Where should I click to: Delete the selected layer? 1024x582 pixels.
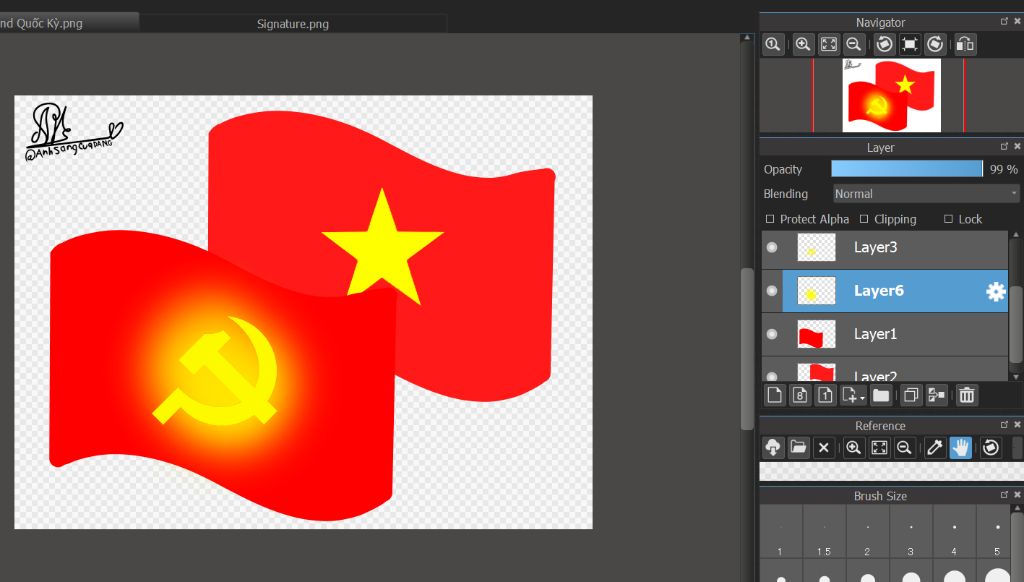(967, 395)
